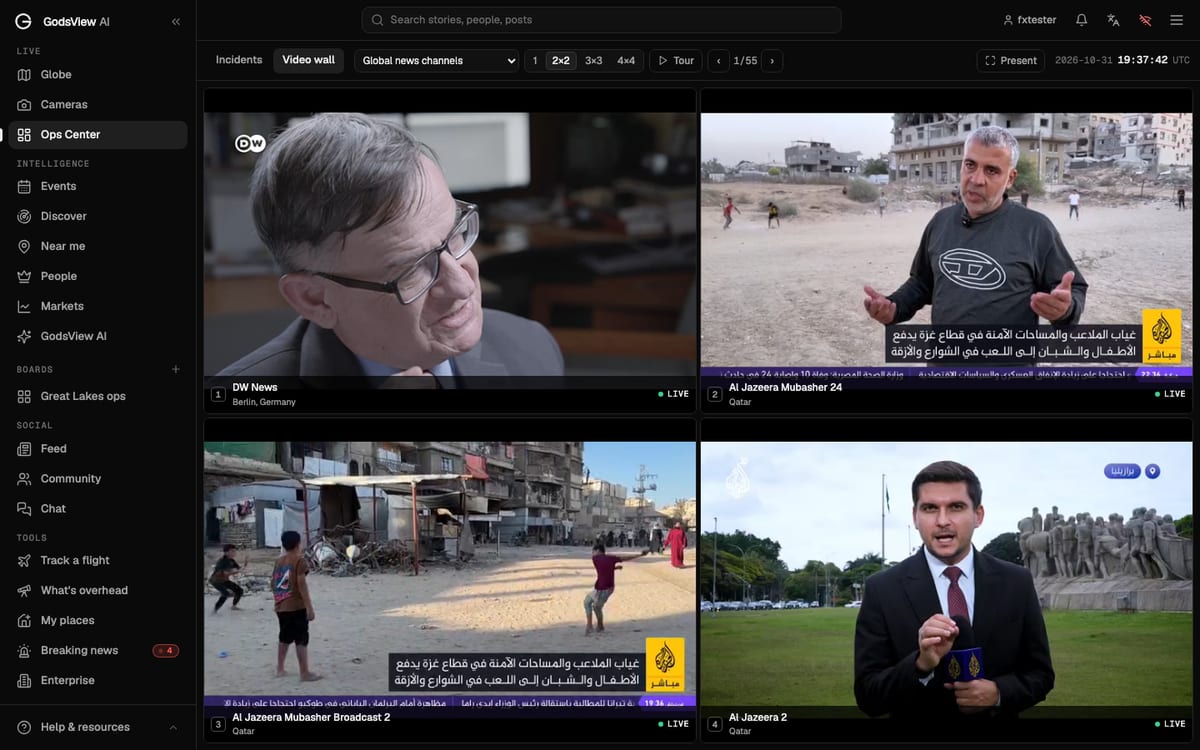The image size is (1200, 750).
Task: Select the single-tile layout 1
Action: point(535,61)
